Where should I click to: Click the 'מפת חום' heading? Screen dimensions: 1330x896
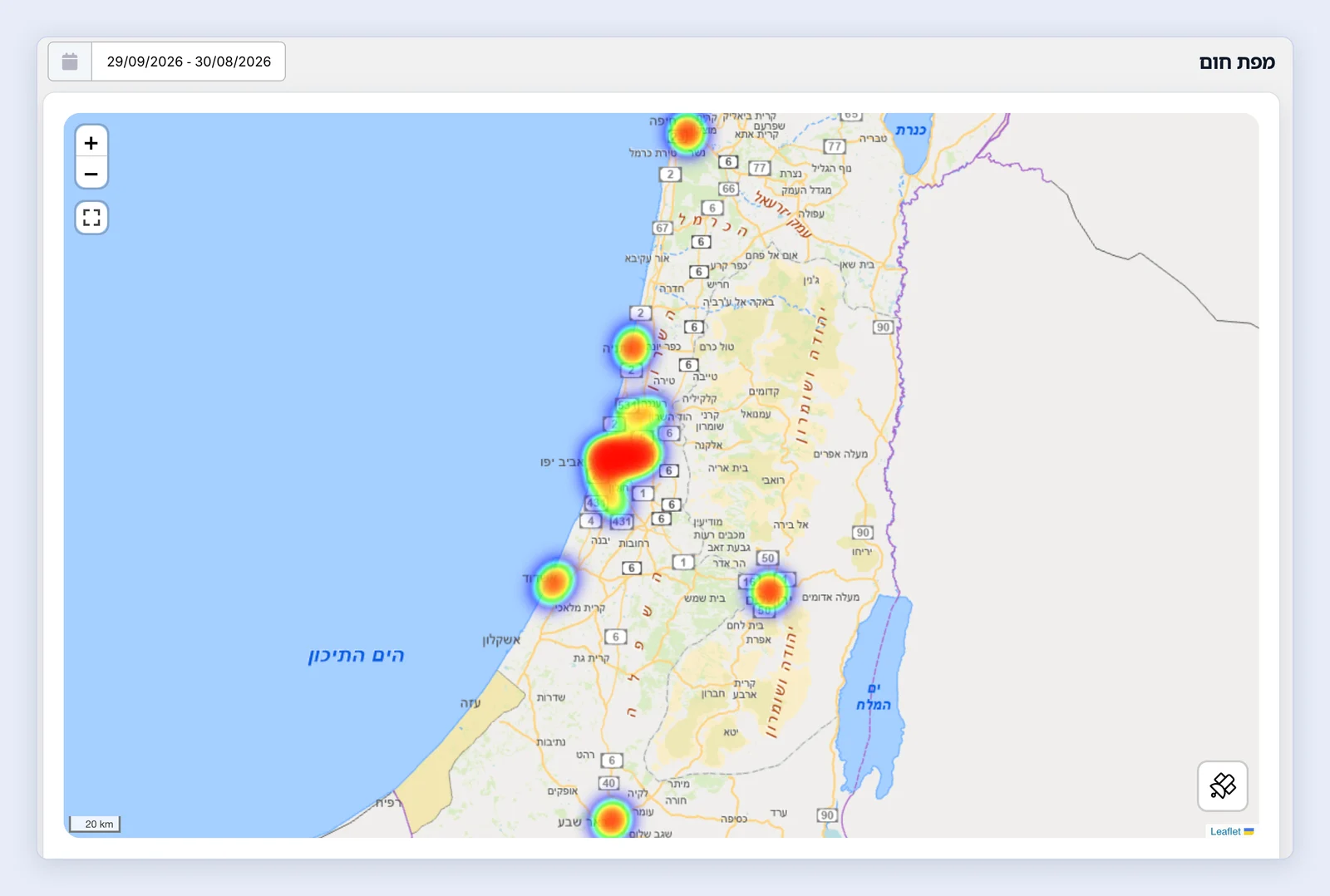point(1237,62)
